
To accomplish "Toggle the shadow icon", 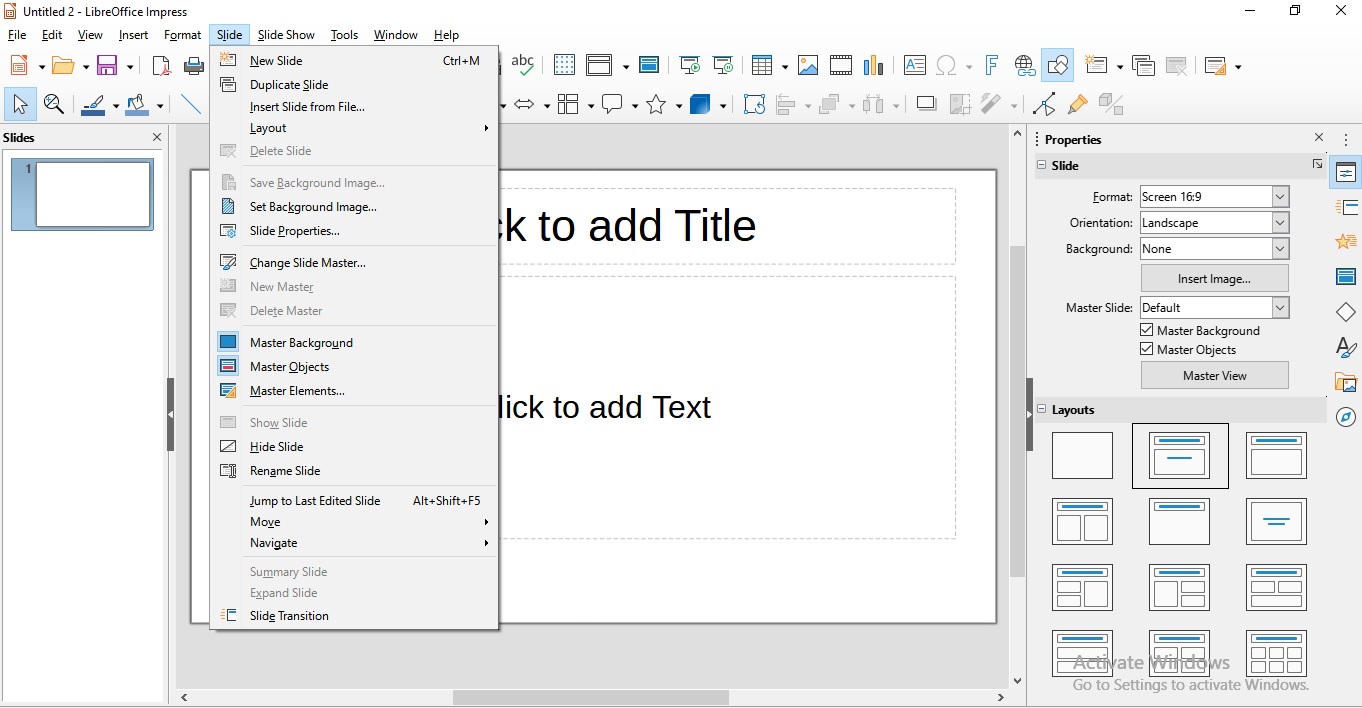I will point(926,104).
